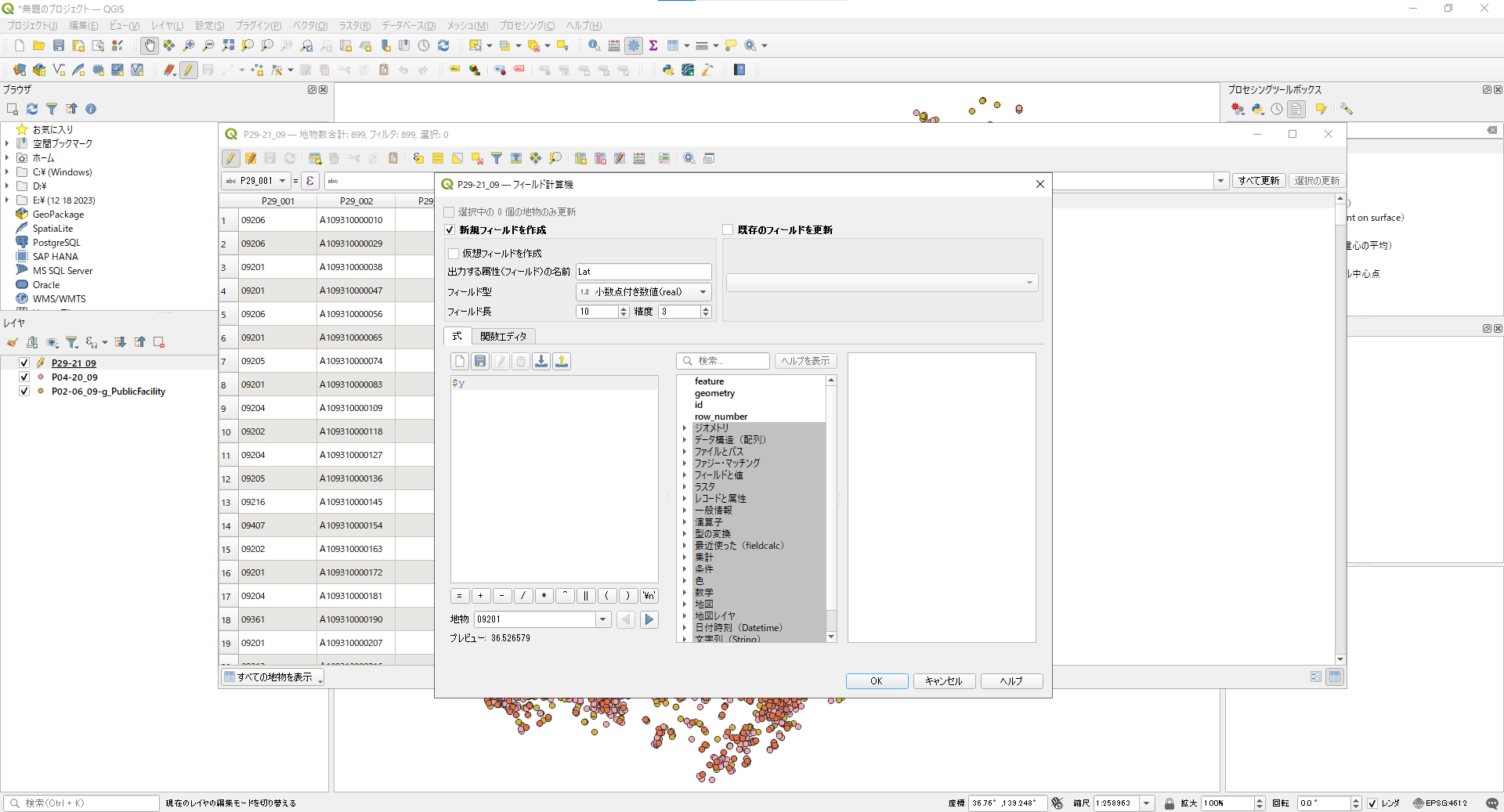Click the new expression file icon
1504x812 pixels.
tap(460, 361)
